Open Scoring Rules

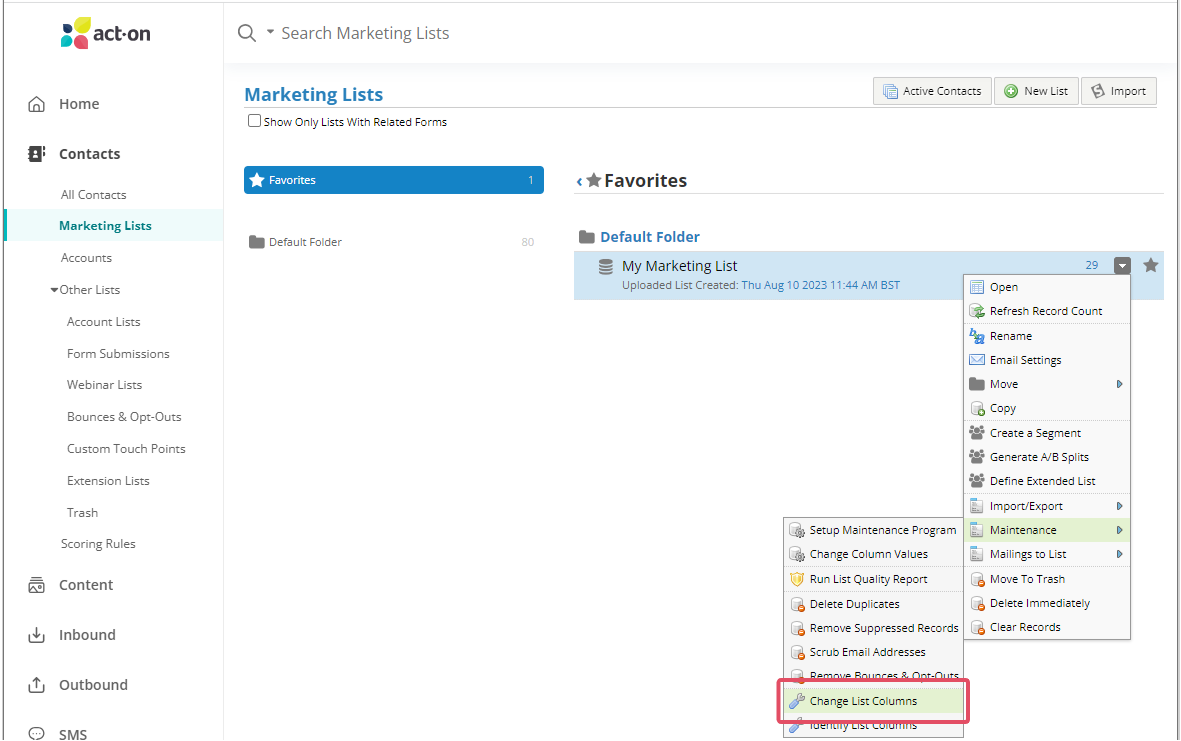tap(98, 544)
